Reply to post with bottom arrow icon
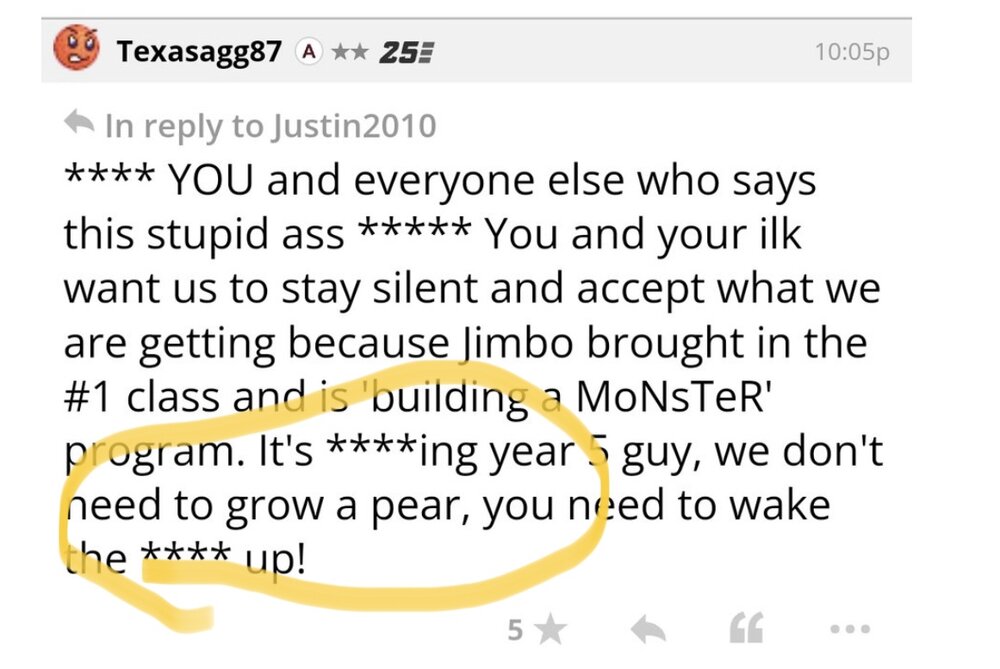This screenshot has width=1000, height=669. tap(649, 630)
